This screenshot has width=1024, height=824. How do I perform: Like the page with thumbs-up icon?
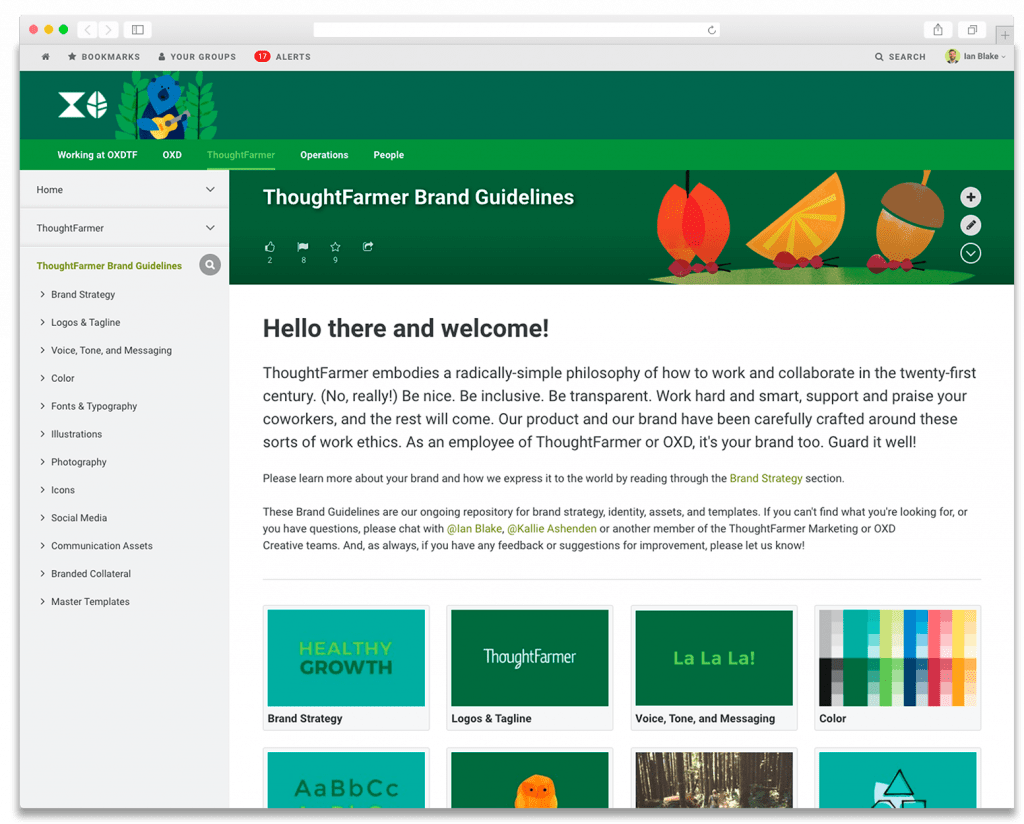(x=270, y=247)
